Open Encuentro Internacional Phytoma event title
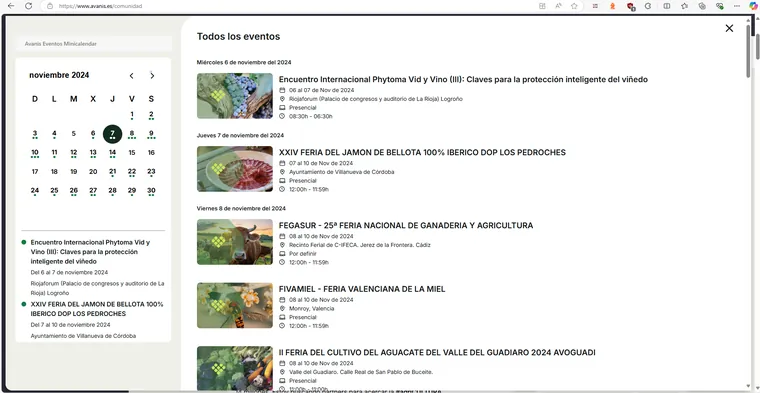The width and height of the screenshot is (760, 393). click(463, 79)
